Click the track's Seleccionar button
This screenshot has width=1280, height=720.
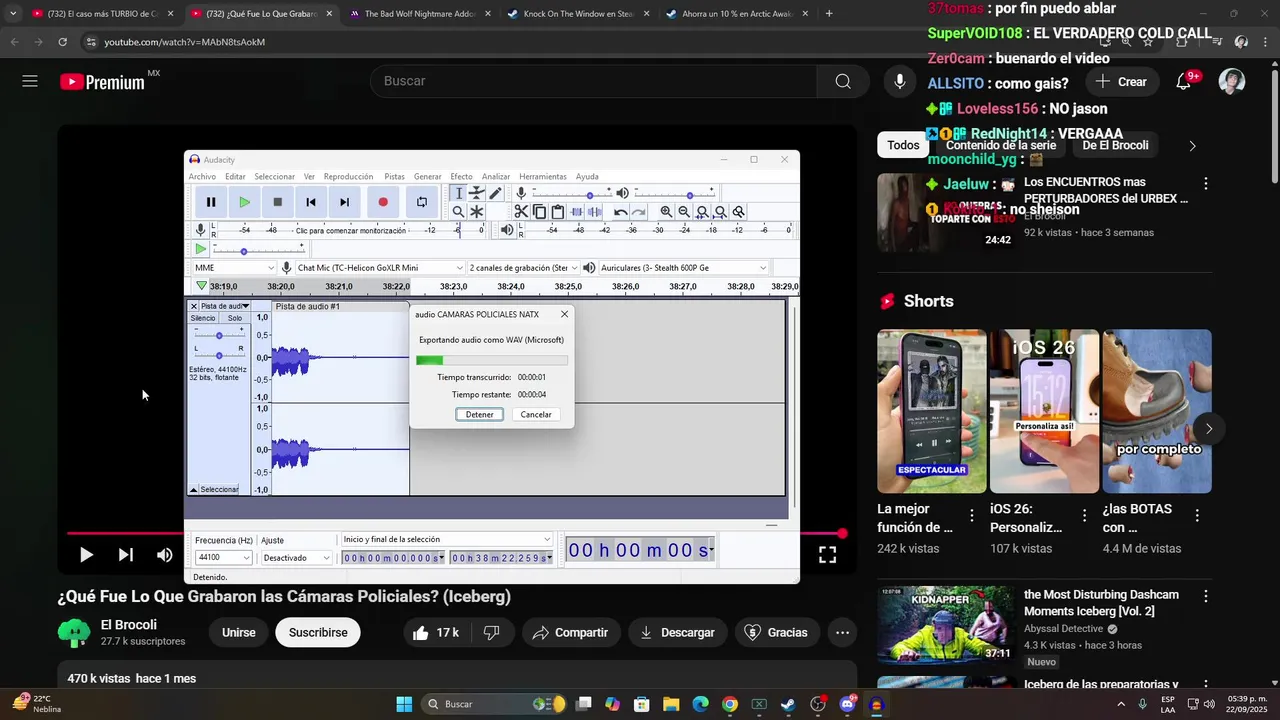pyautogui.click(x=220, y=490)
